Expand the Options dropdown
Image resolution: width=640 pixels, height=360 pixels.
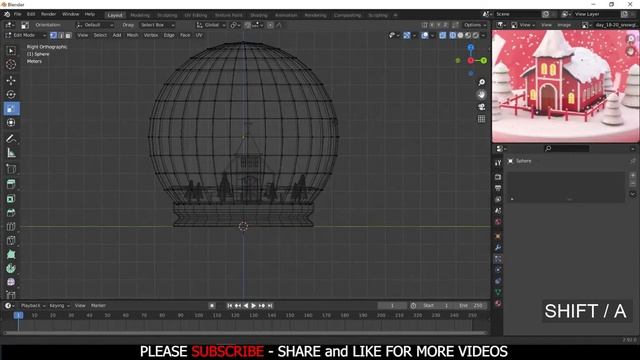pyautogui.click(x=475, y=25)
